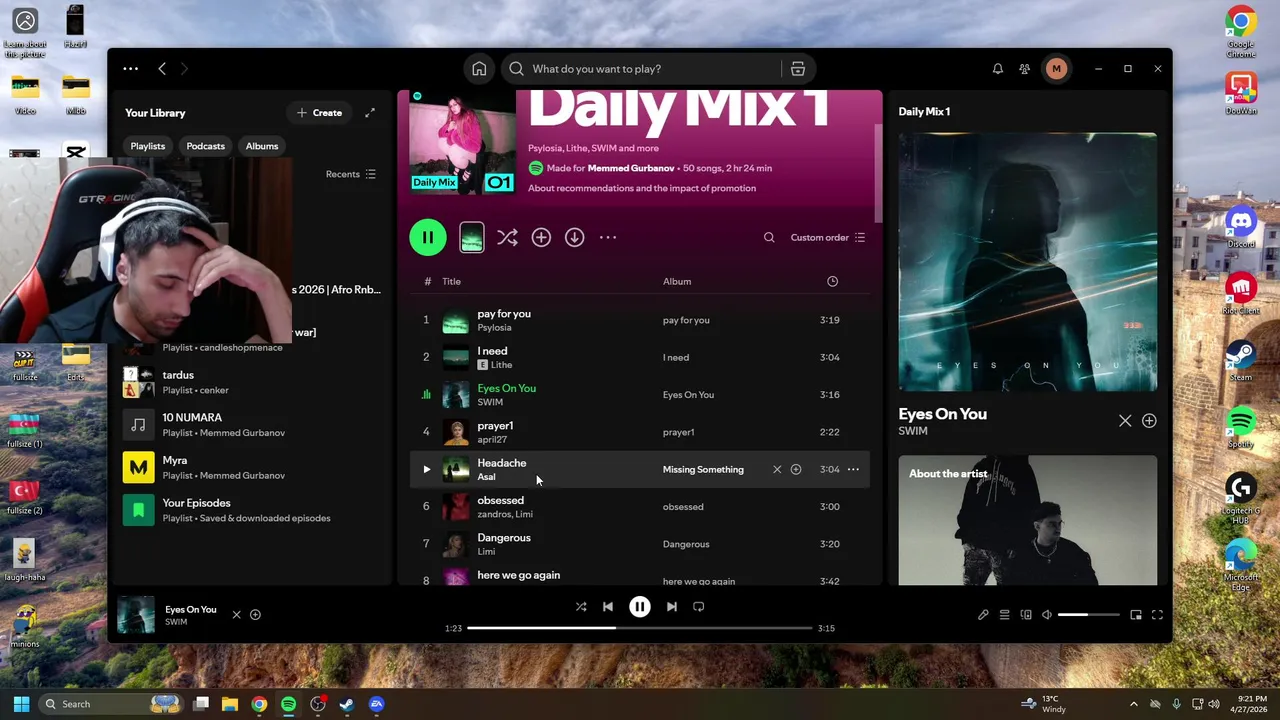This screenshot has height=720, width=1280.
Task: Add Headache to Liked Songs
Action: click(796, 469)
